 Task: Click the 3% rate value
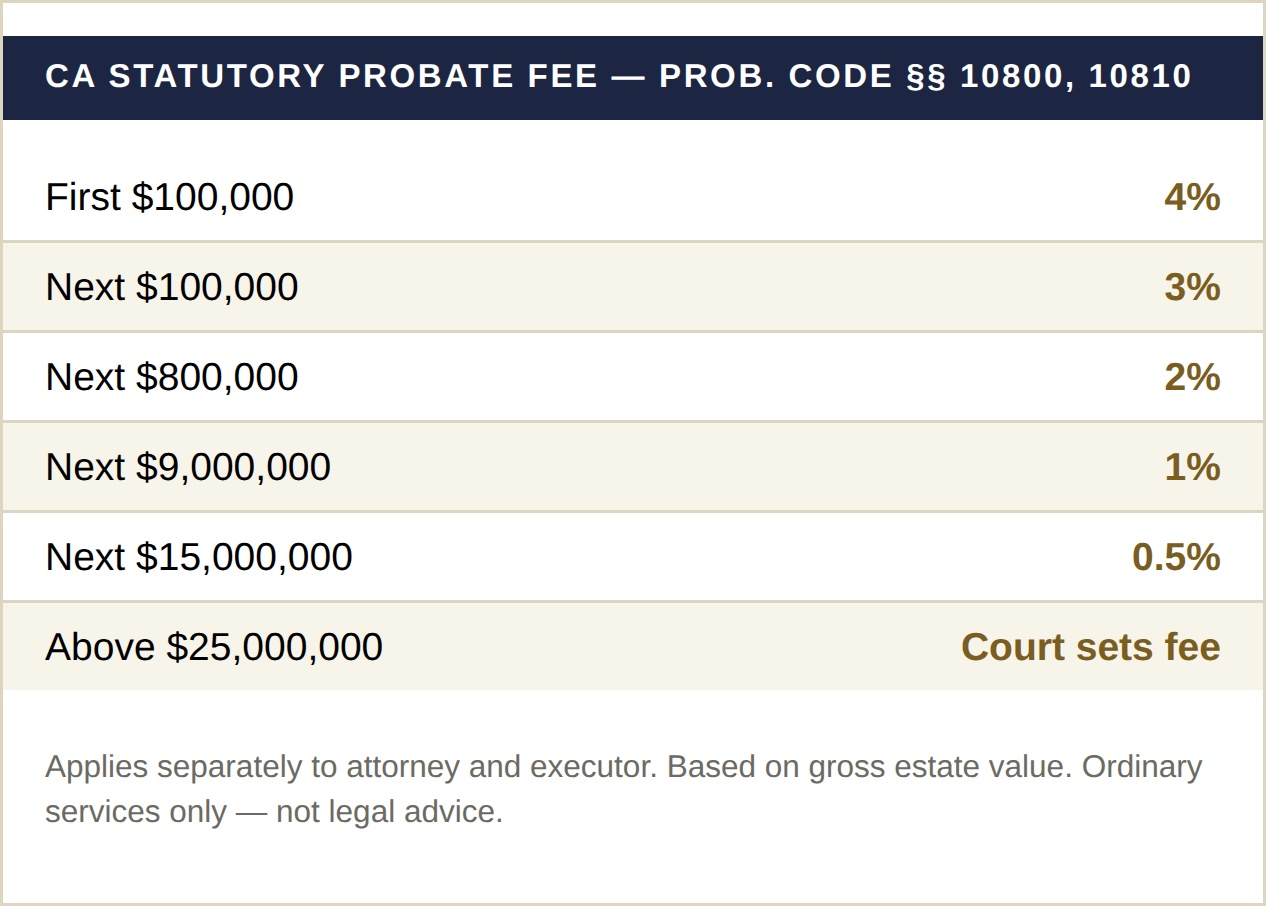click(x=1192, y=287)
